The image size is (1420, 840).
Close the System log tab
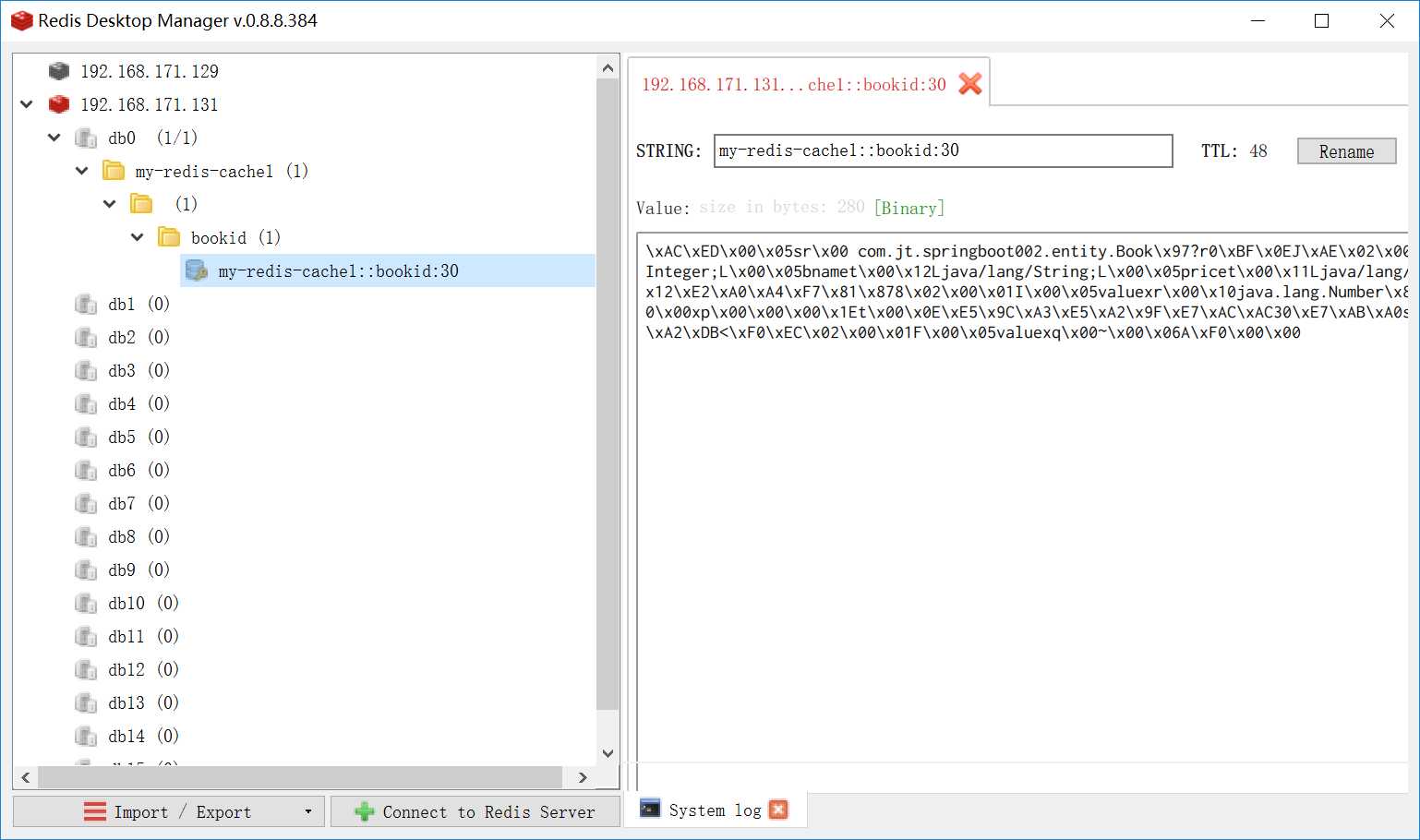click(778, 810)
